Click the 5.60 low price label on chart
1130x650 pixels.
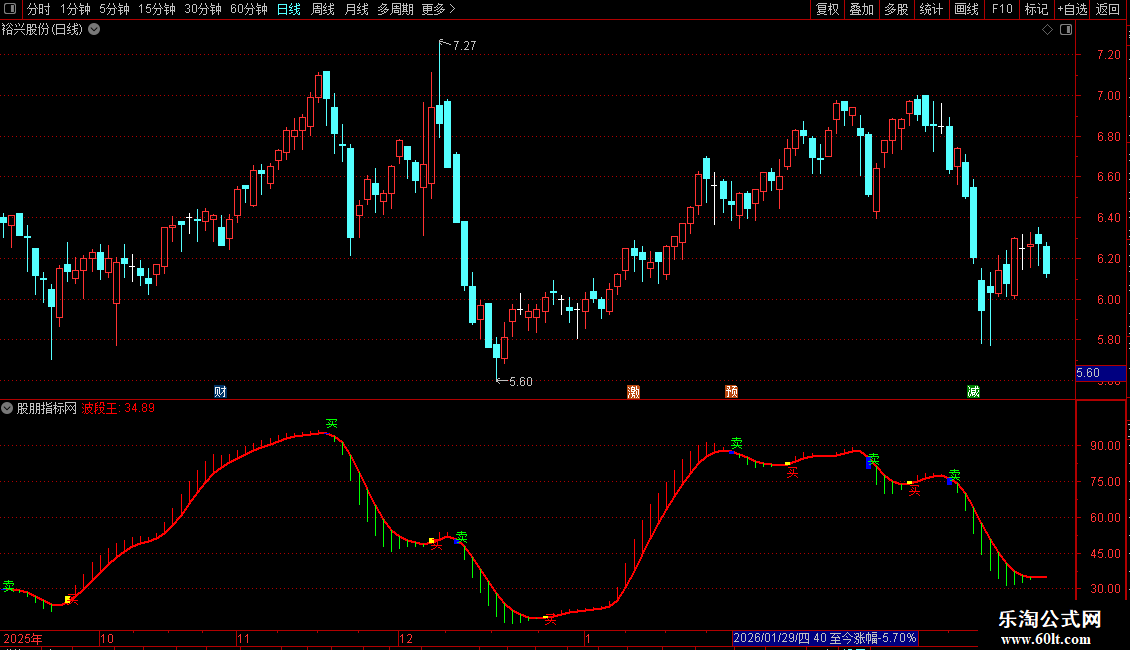(x=521, y=382)
